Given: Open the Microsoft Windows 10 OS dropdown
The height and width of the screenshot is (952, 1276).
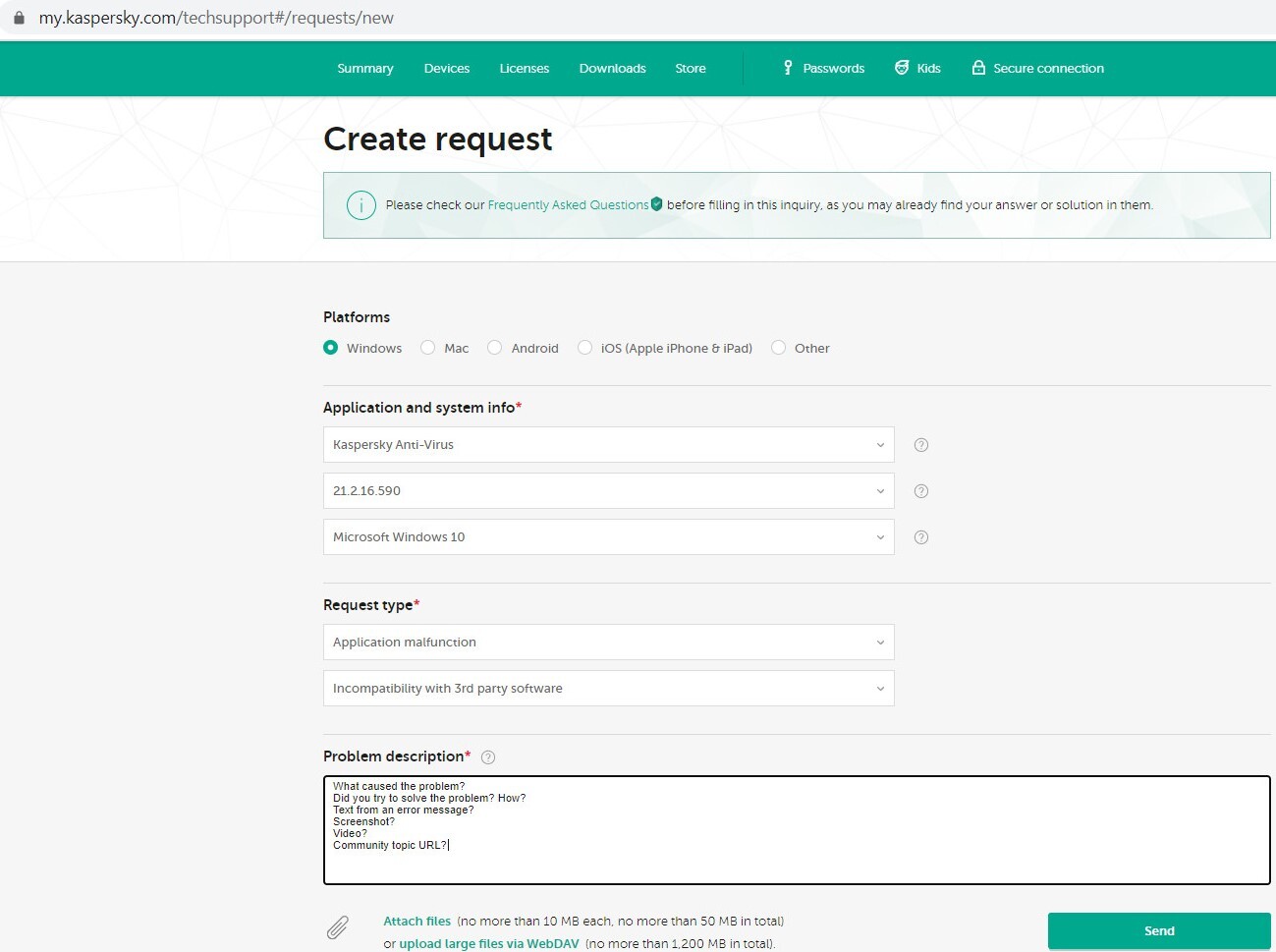Looking at the screenshot, I should (x=609, y=537).
